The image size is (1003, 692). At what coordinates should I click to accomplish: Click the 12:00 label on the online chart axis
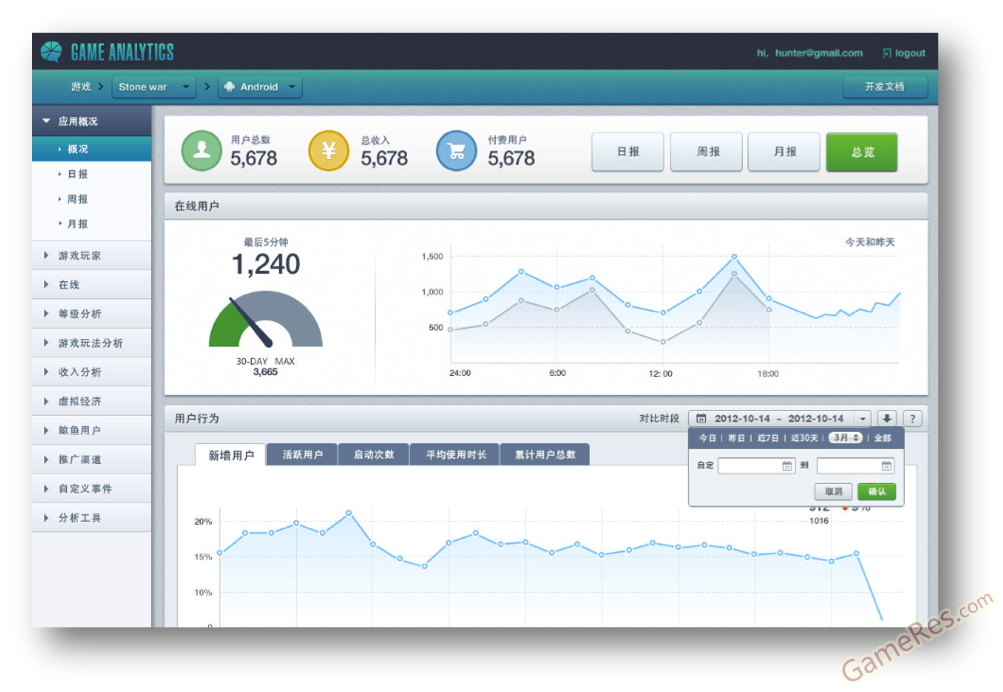660,374
